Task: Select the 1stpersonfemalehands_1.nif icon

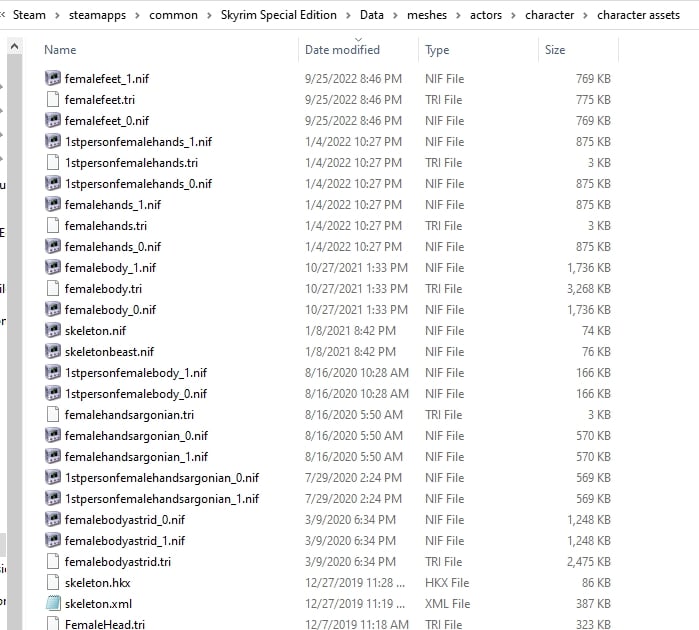Action: tap(53, 141)
